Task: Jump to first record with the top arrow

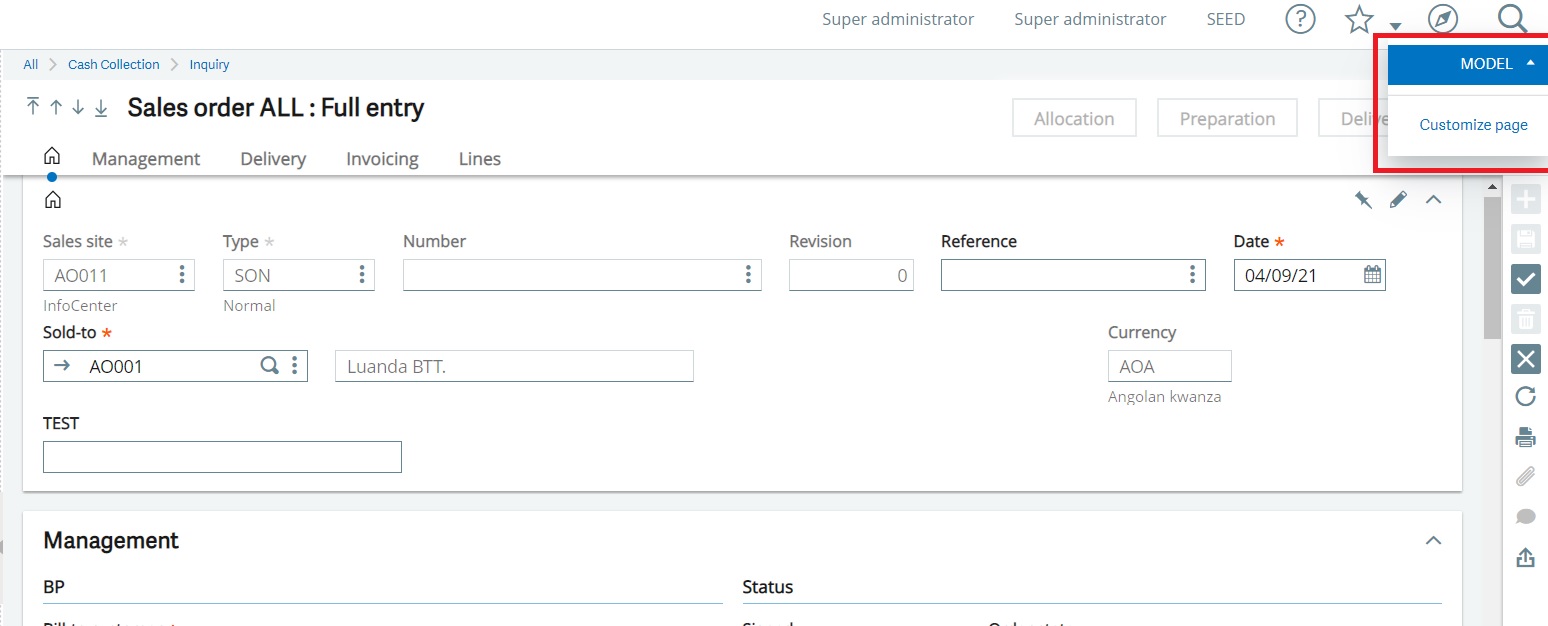Action: point(32,107)
